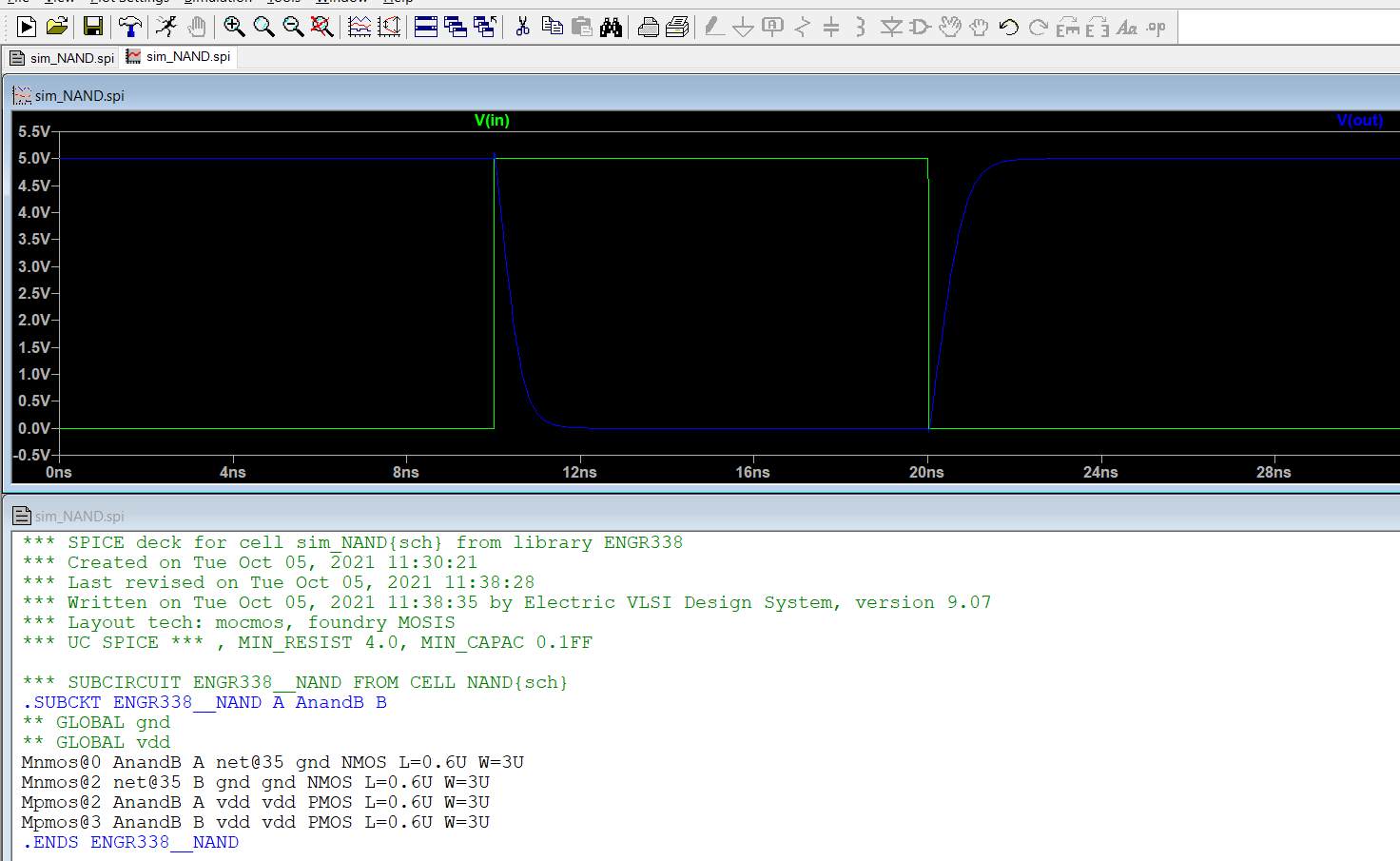Switch to the waveform sim_NAND.spi tab
Viewport: 1400px width, 861px height.
[x=179, y=57]
